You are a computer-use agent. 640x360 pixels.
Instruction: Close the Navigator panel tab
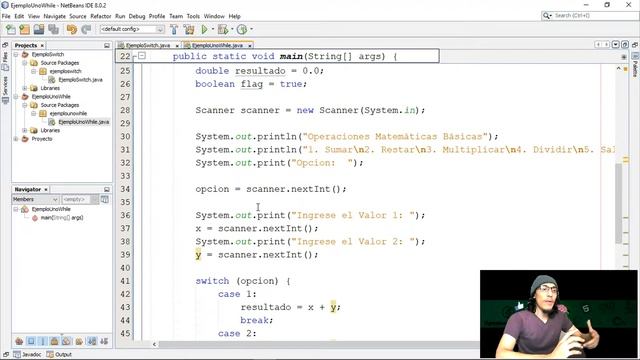46,189
